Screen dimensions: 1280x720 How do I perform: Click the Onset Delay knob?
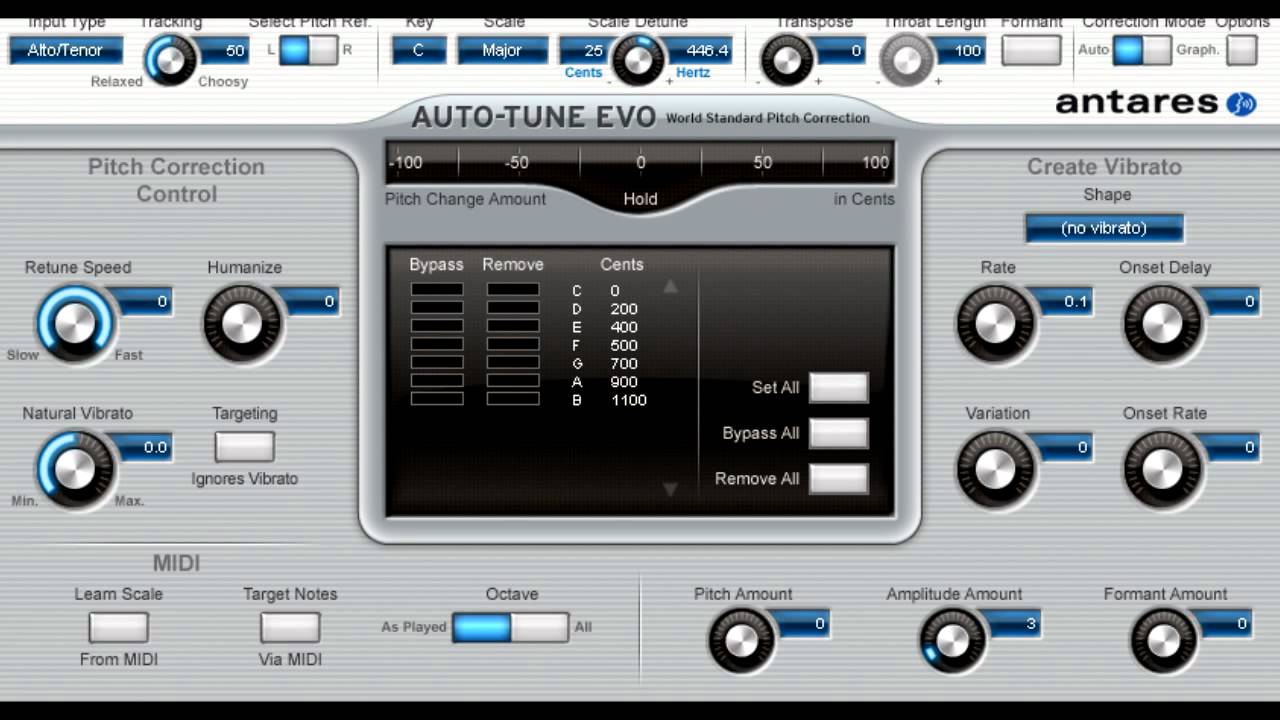1162,324
